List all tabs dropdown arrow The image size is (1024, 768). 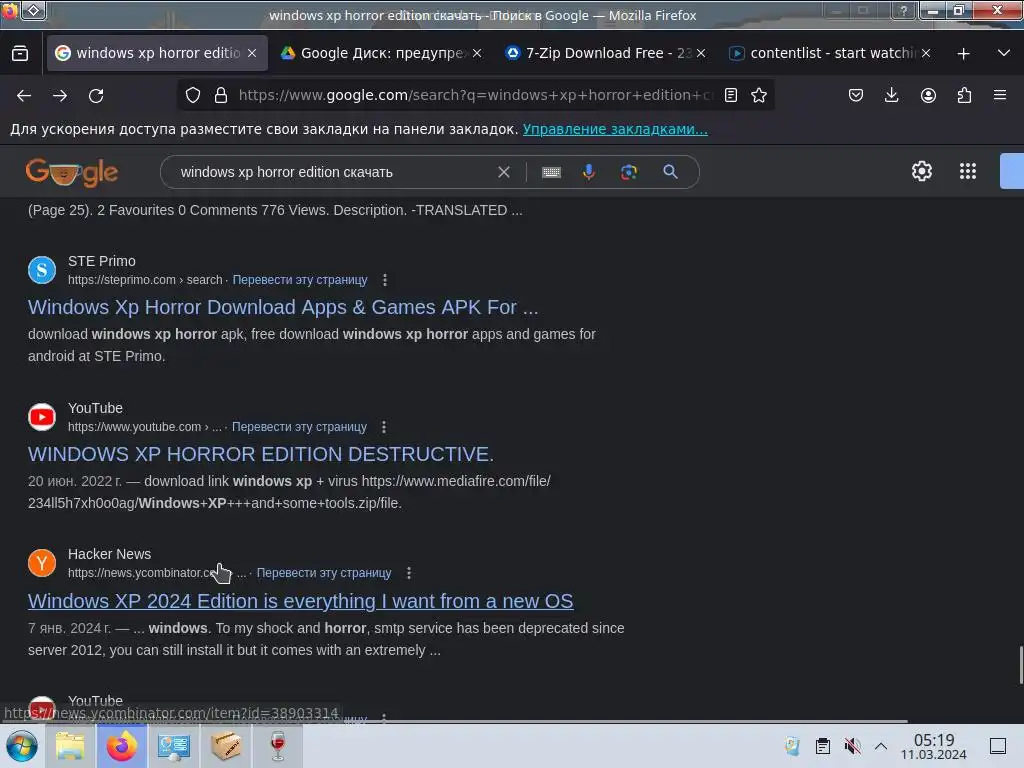(x=1004, y=53)
